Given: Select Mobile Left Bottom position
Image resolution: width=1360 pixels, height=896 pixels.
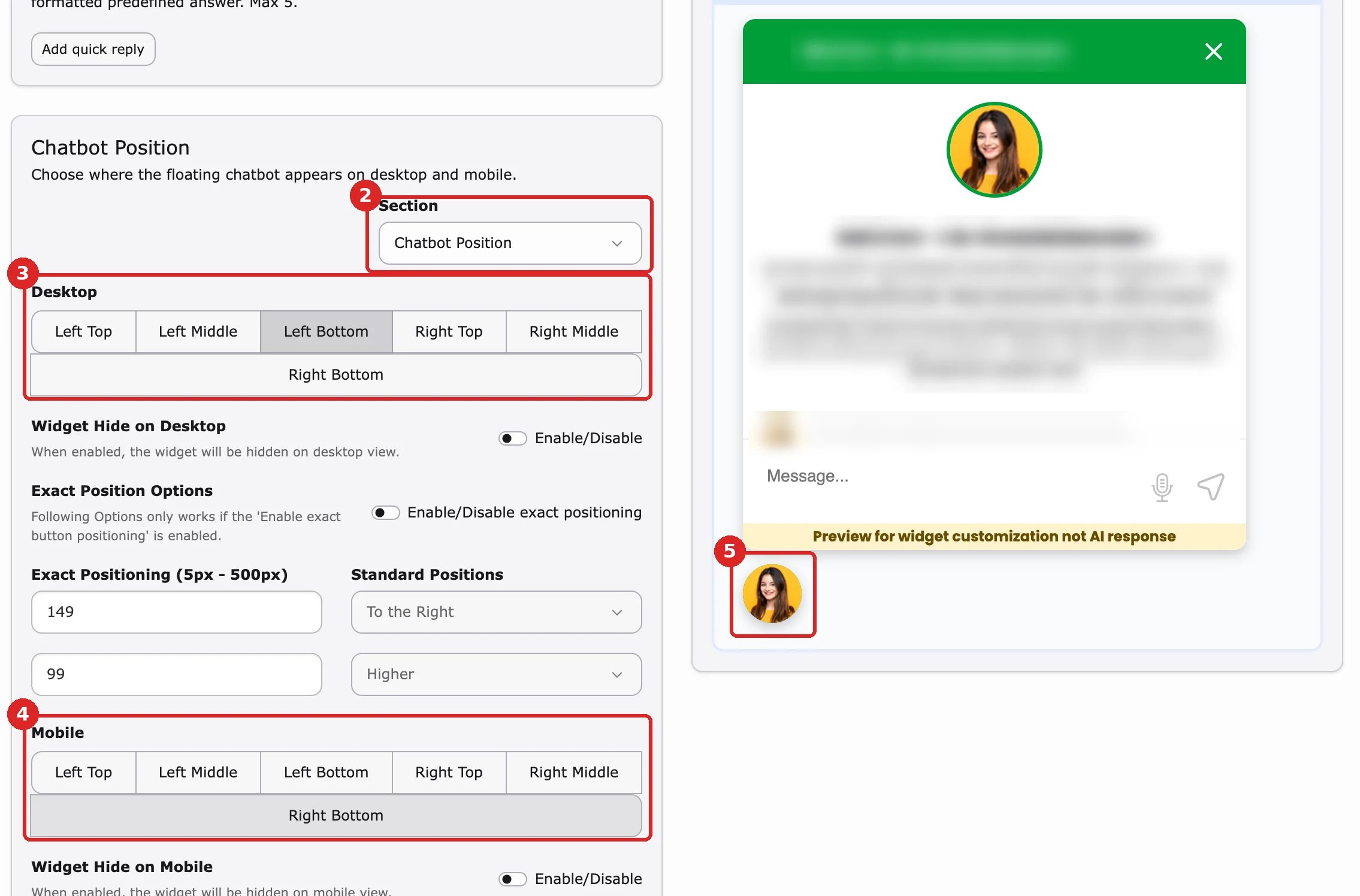Looking at the screenshot, I should (326, 773).
